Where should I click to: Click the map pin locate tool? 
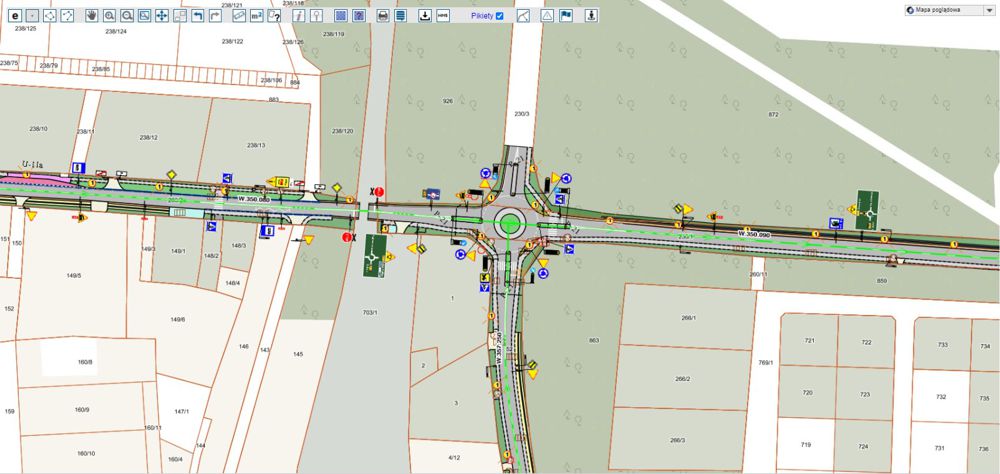click(x=316, y=16)
